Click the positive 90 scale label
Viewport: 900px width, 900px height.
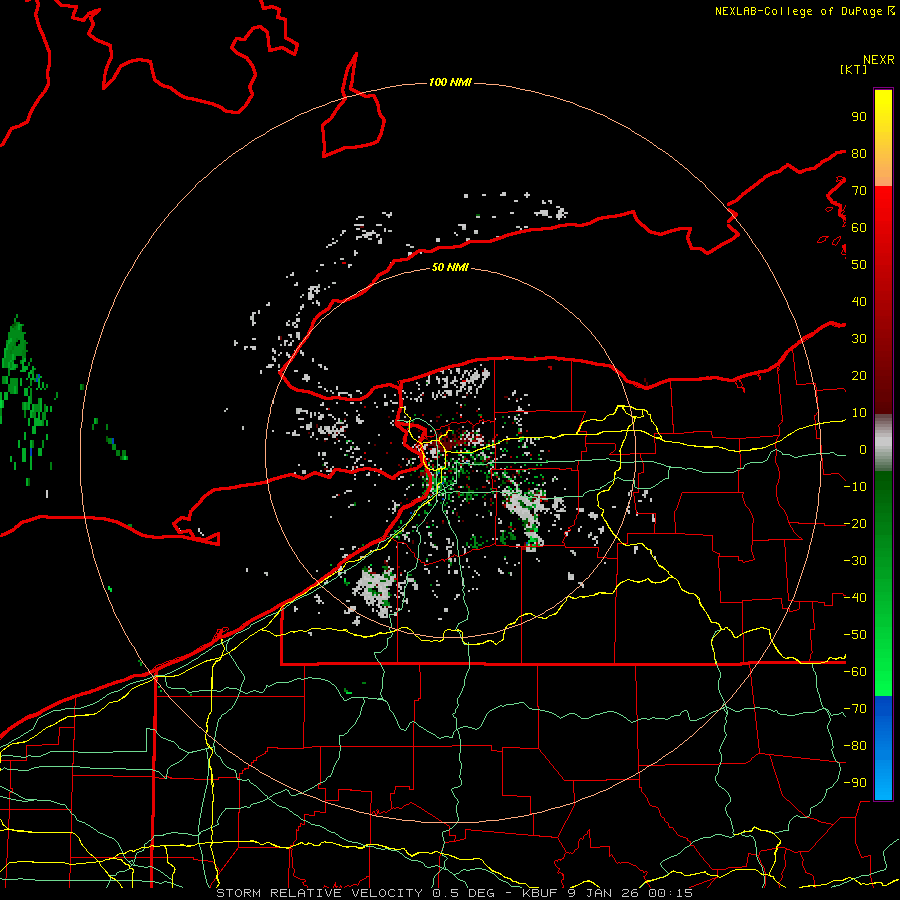coord(859,117)
